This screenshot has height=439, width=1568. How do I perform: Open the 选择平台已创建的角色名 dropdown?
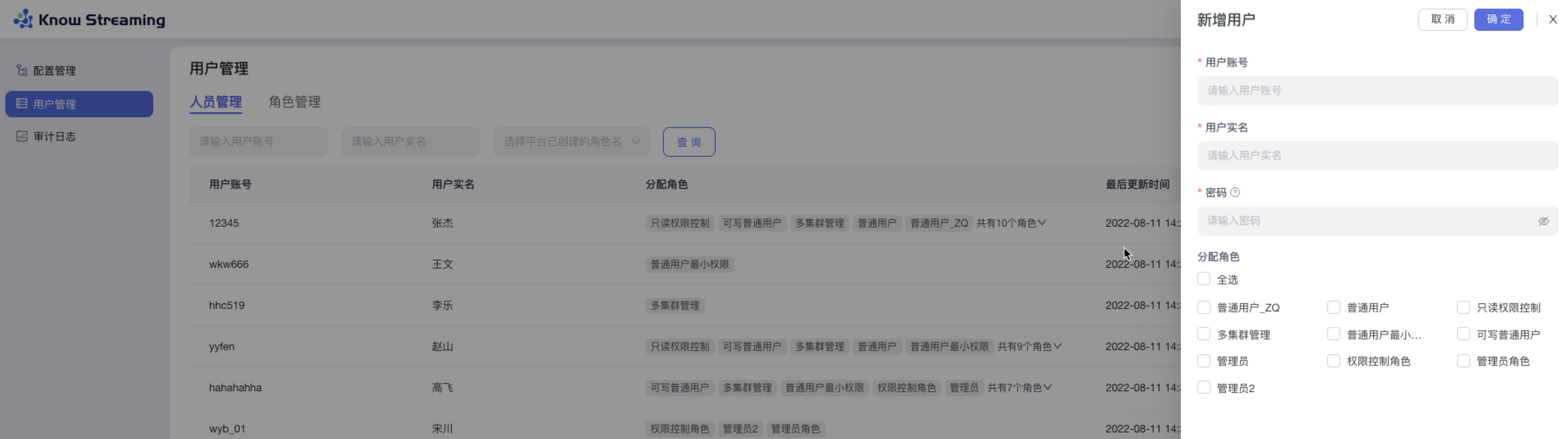click(x=571, y=142)
